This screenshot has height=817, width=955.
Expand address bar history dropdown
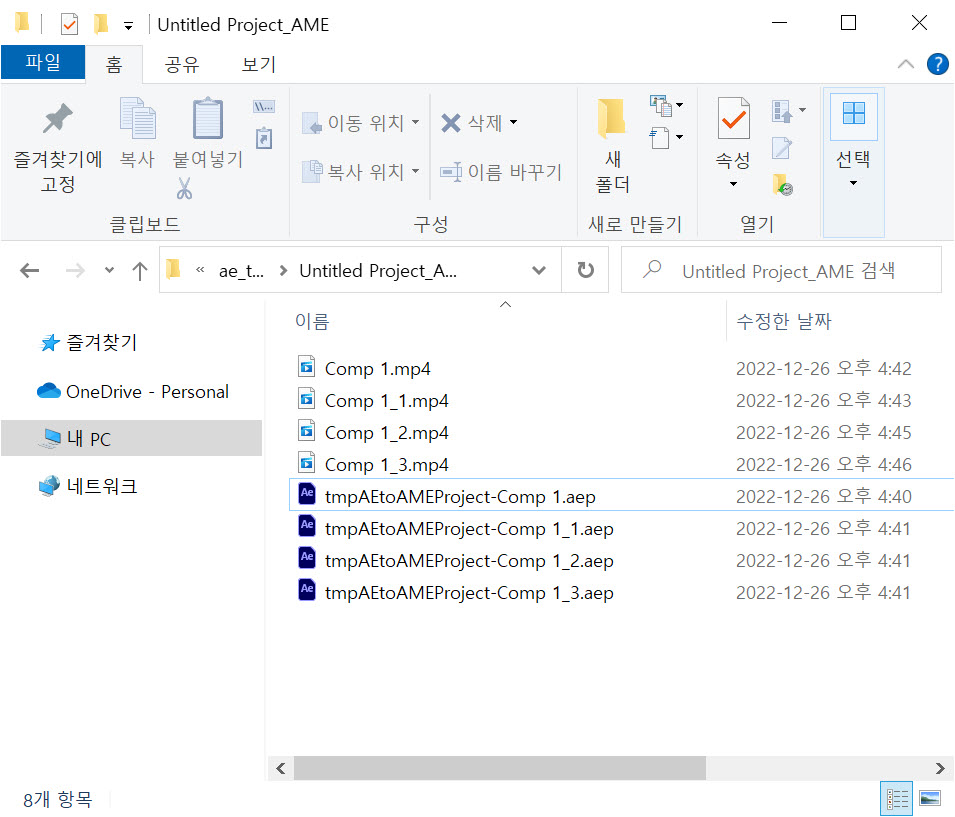pos(538,270)
